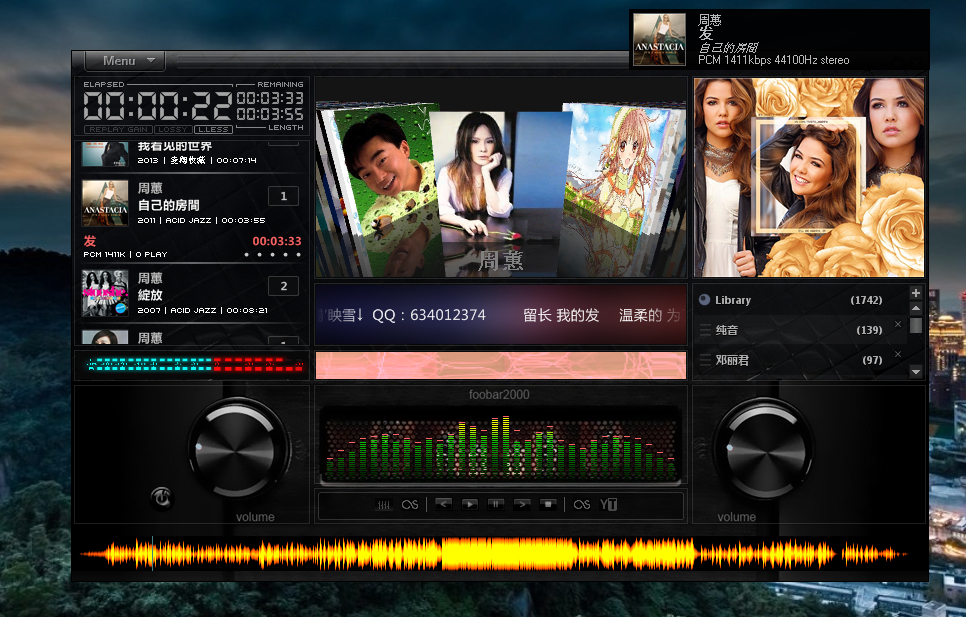966x617 pixels.
Task: Remove the 邓丽君 playlist with its X
Action: pos(898,353)
